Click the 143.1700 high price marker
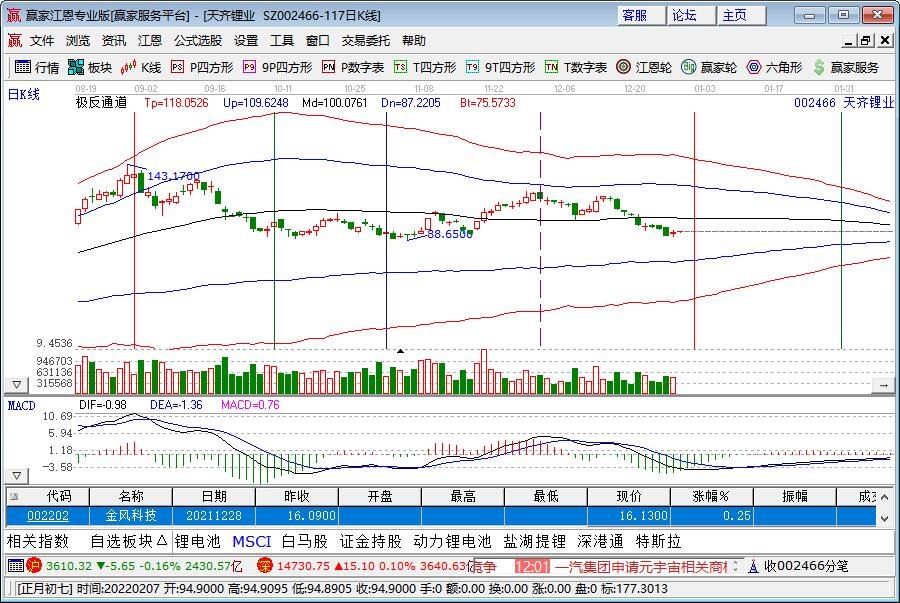Screen dimensions: 900x603 174,176
